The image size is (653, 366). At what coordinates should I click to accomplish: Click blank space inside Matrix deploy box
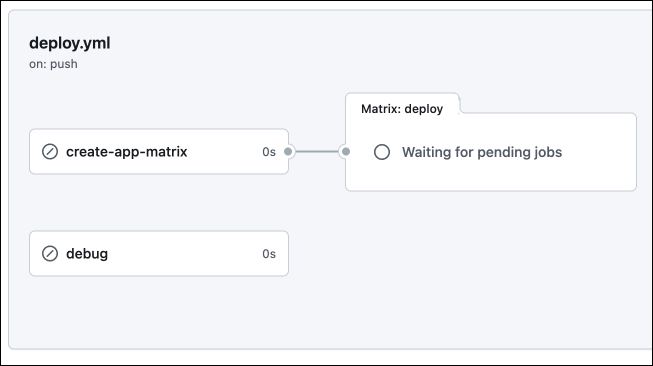tap(491, 177)
